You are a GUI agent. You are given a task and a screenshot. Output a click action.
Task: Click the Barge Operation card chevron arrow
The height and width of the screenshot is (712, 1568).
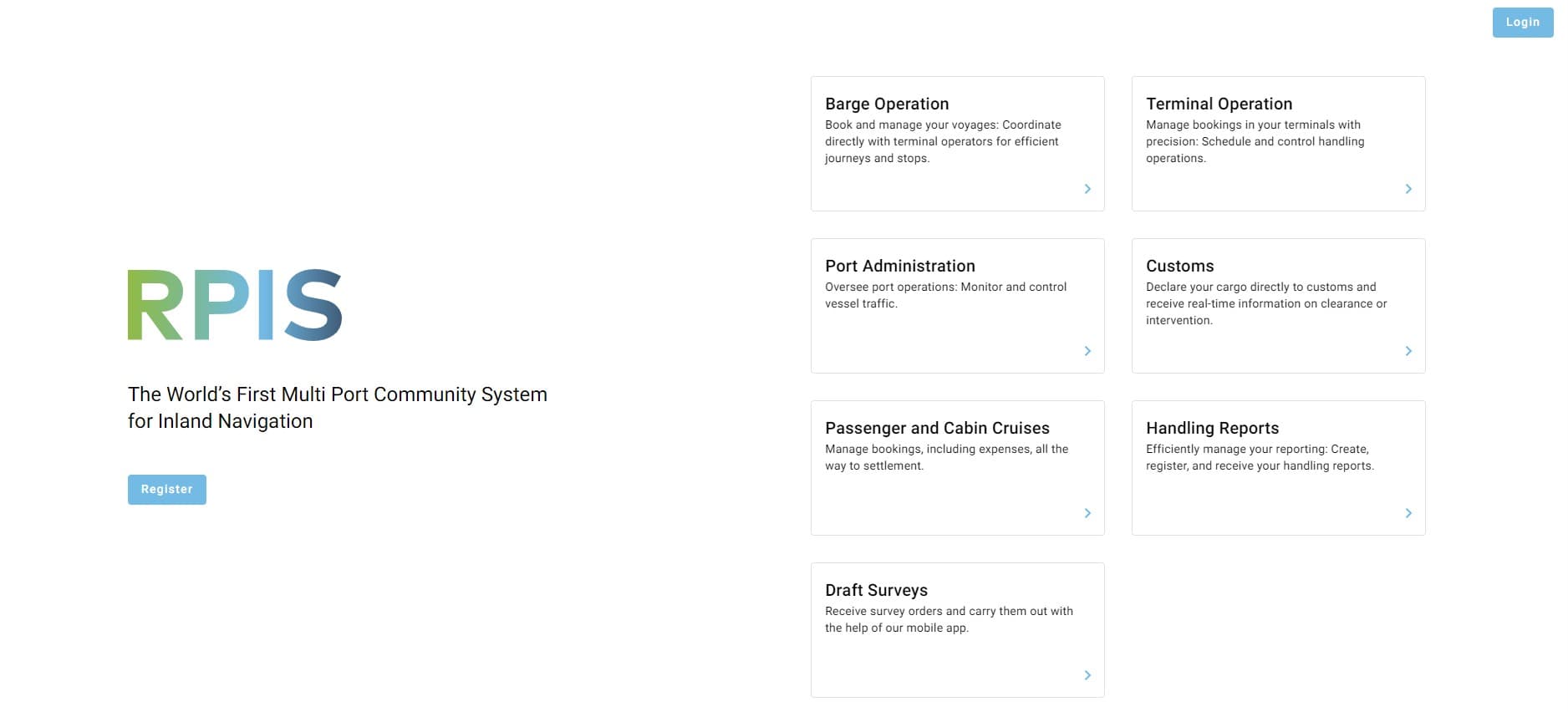pos(1087,189)
